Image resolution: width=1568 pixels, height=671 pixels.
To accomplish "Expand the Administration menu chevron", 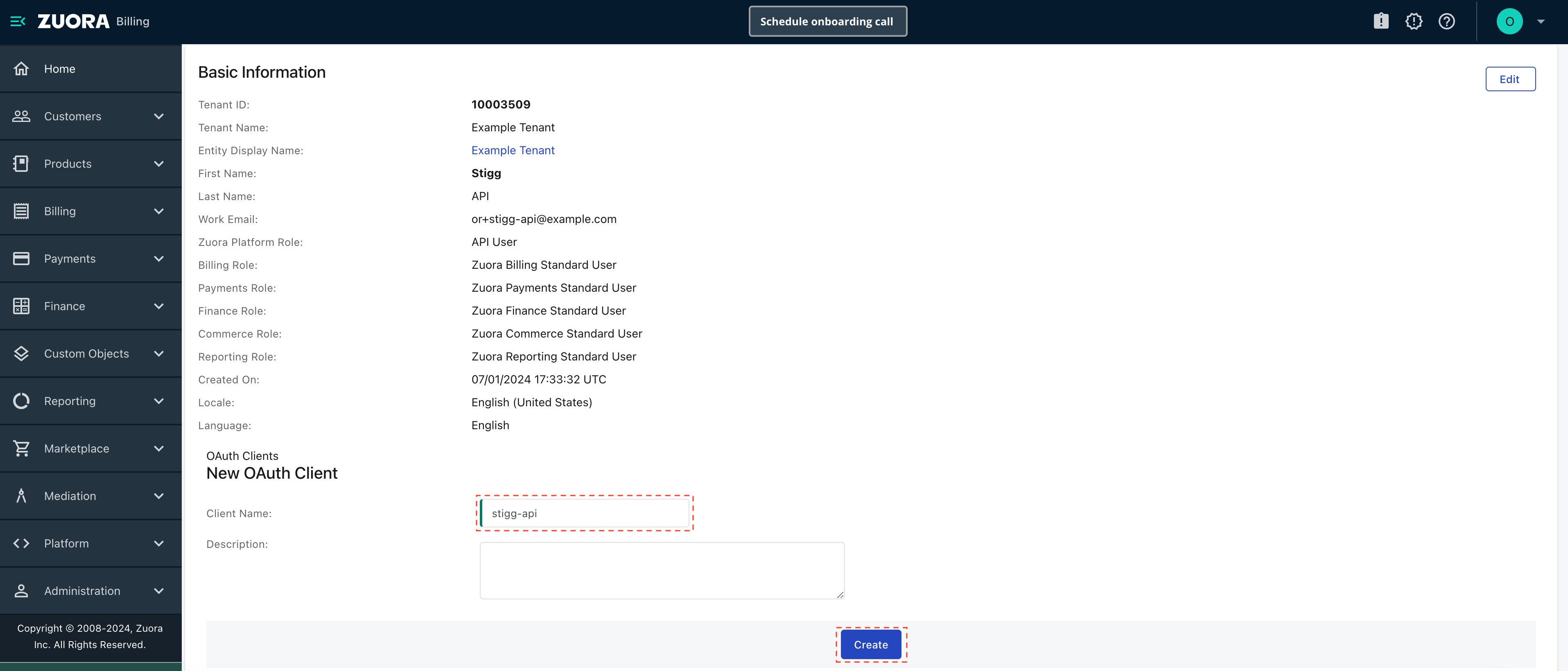I will pos(159,591).
